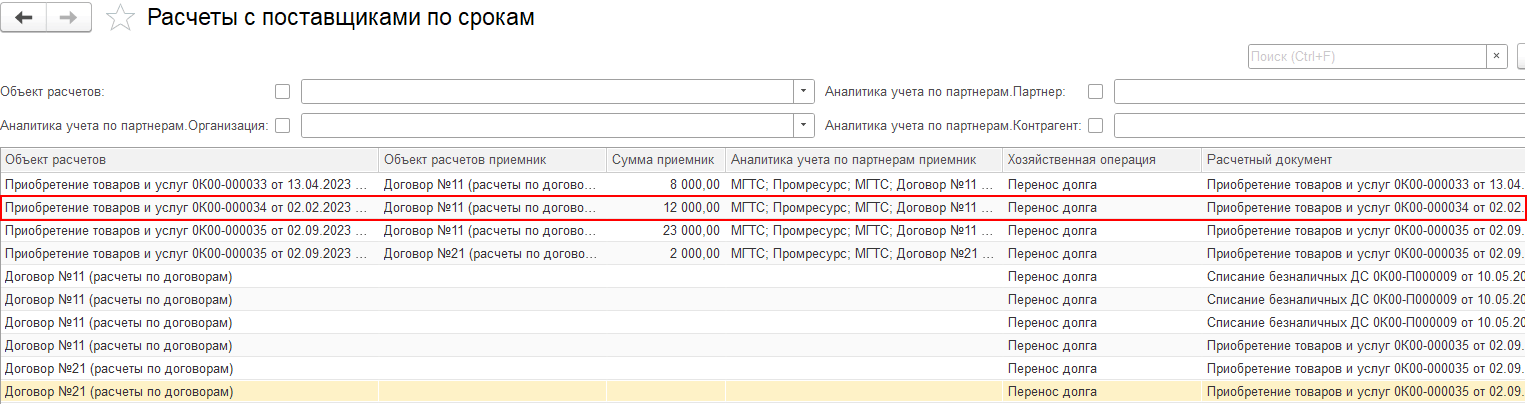
Task: Sort by Сумма приемник column header
Action: [665, 160]
